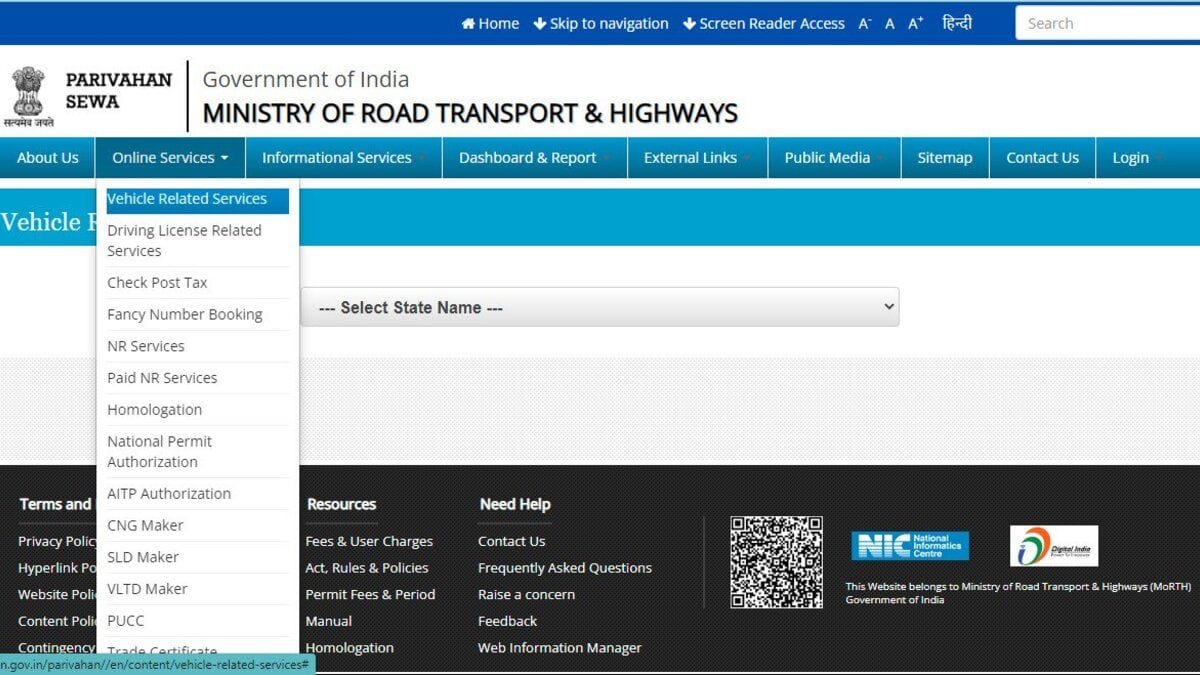Expand the Online Services menu

click(x=170, y=158)
